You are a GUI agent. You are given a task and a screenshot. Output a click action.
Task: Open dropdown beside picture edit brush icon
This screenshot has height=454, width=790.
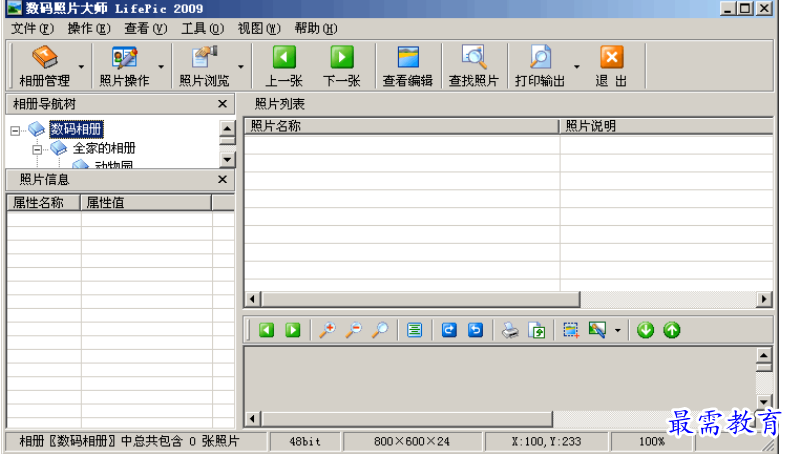pyautogui.click(x=618, y=331)
